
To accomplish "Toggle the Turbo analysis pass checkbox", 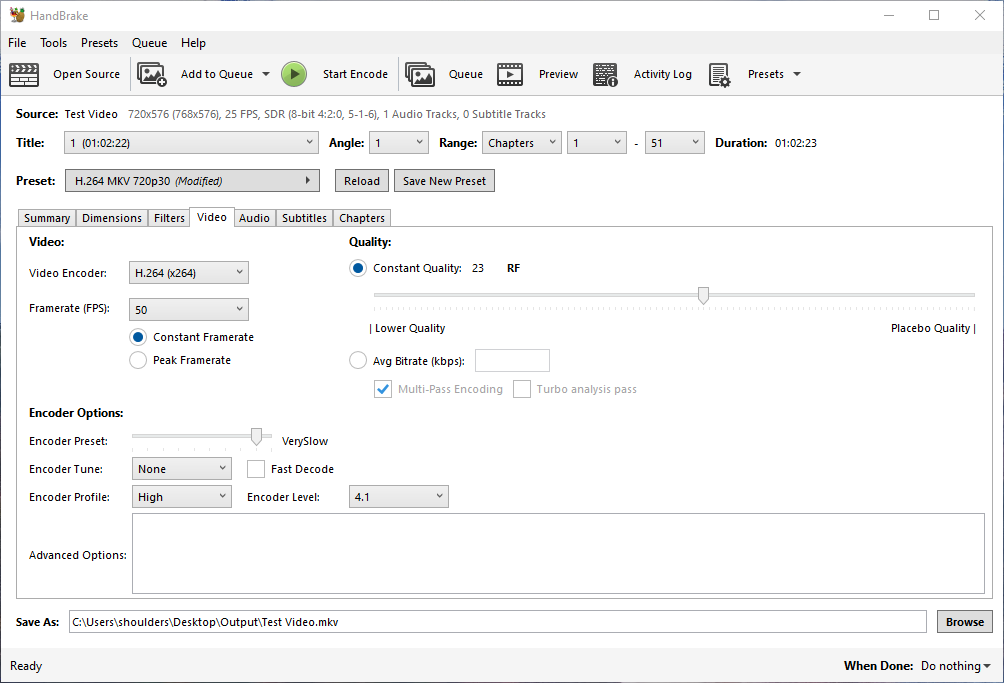I will coord(522,389).
